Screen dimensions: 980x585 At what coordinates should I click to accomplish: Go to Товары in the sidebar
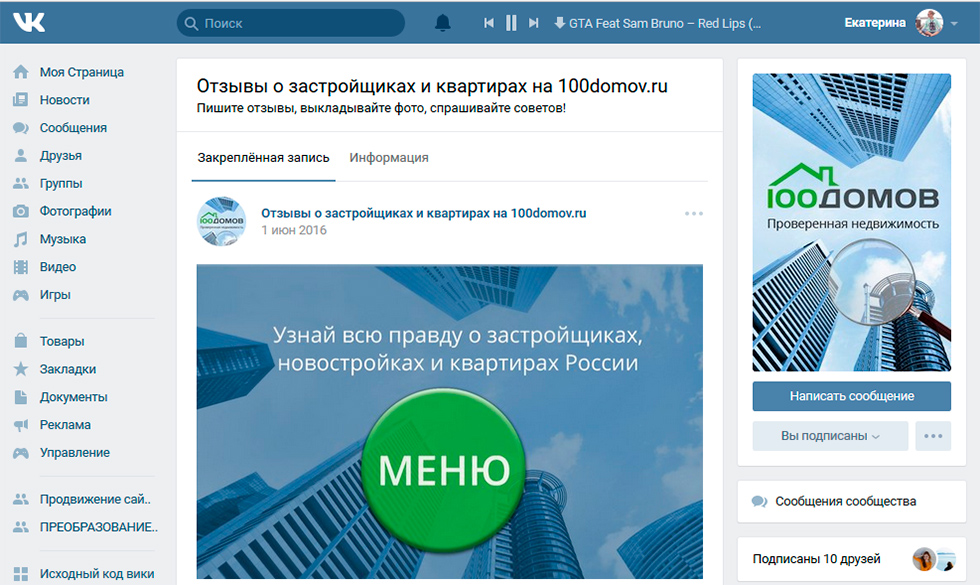(62, 341)
